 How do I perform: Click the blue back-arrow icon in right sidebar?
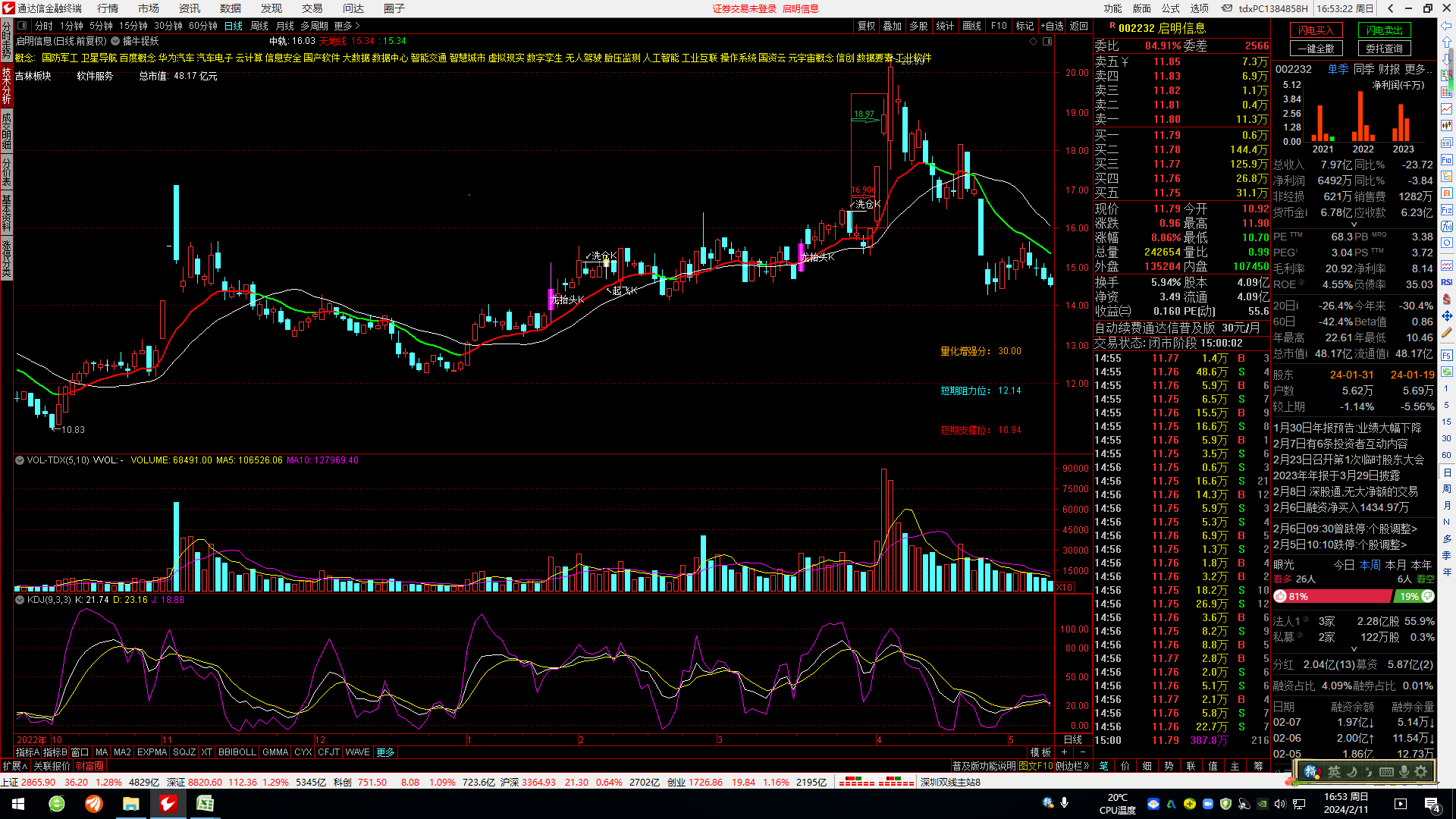[x=1447, y=27]
